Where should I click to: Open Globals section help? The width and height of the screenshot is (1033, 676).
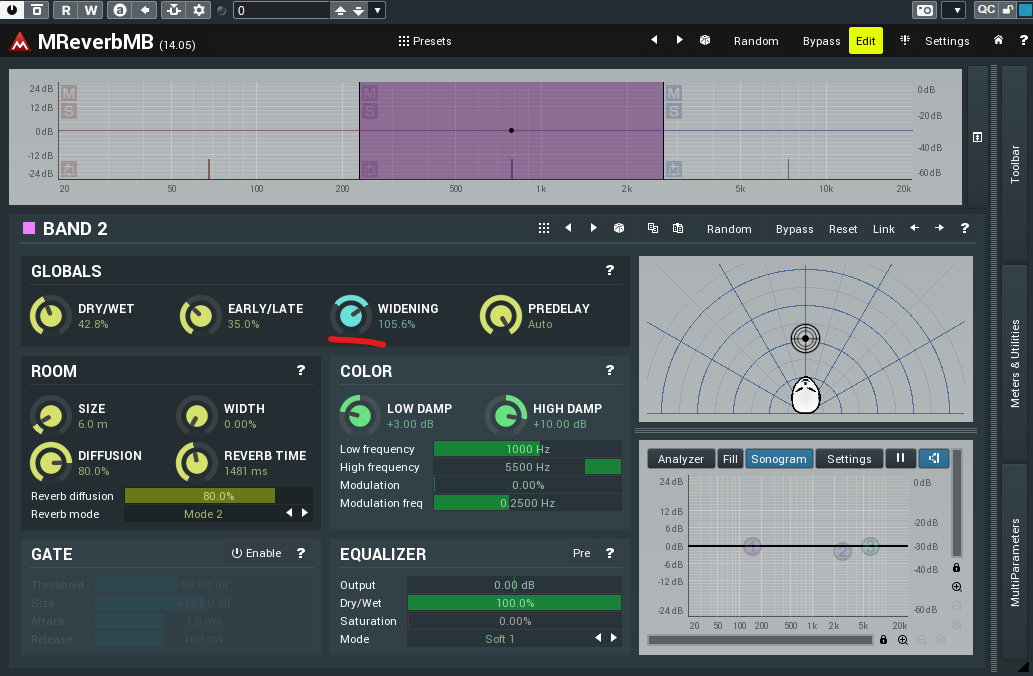(x=609, y=270)
